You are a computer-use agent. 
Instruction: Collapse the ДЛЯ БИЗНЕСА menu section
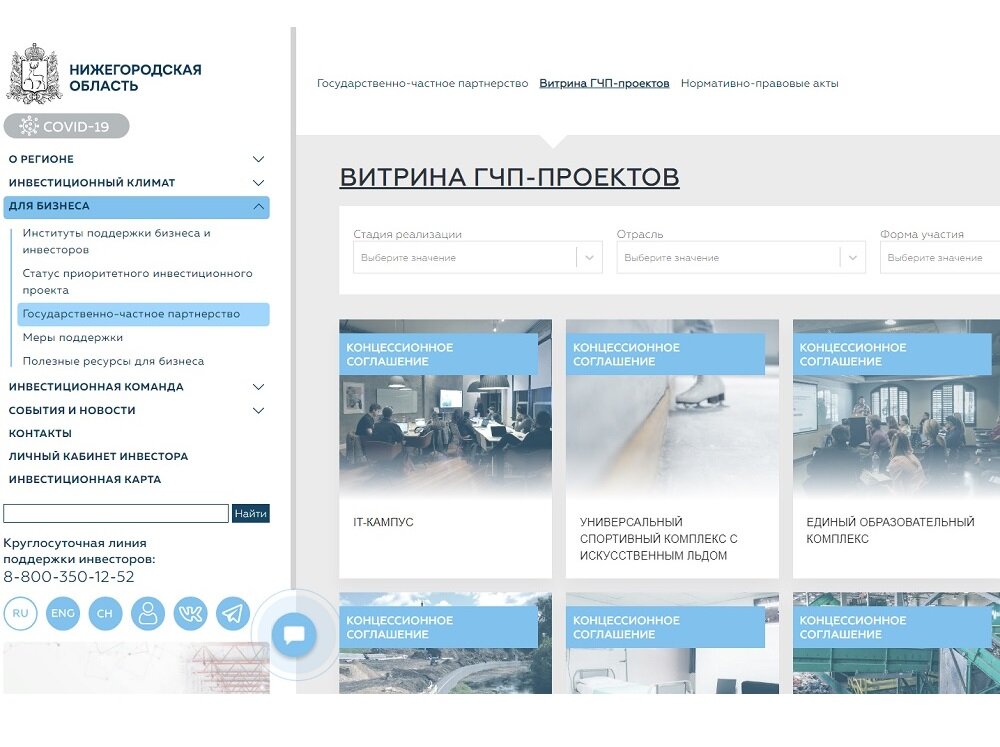tap(136, 207)
